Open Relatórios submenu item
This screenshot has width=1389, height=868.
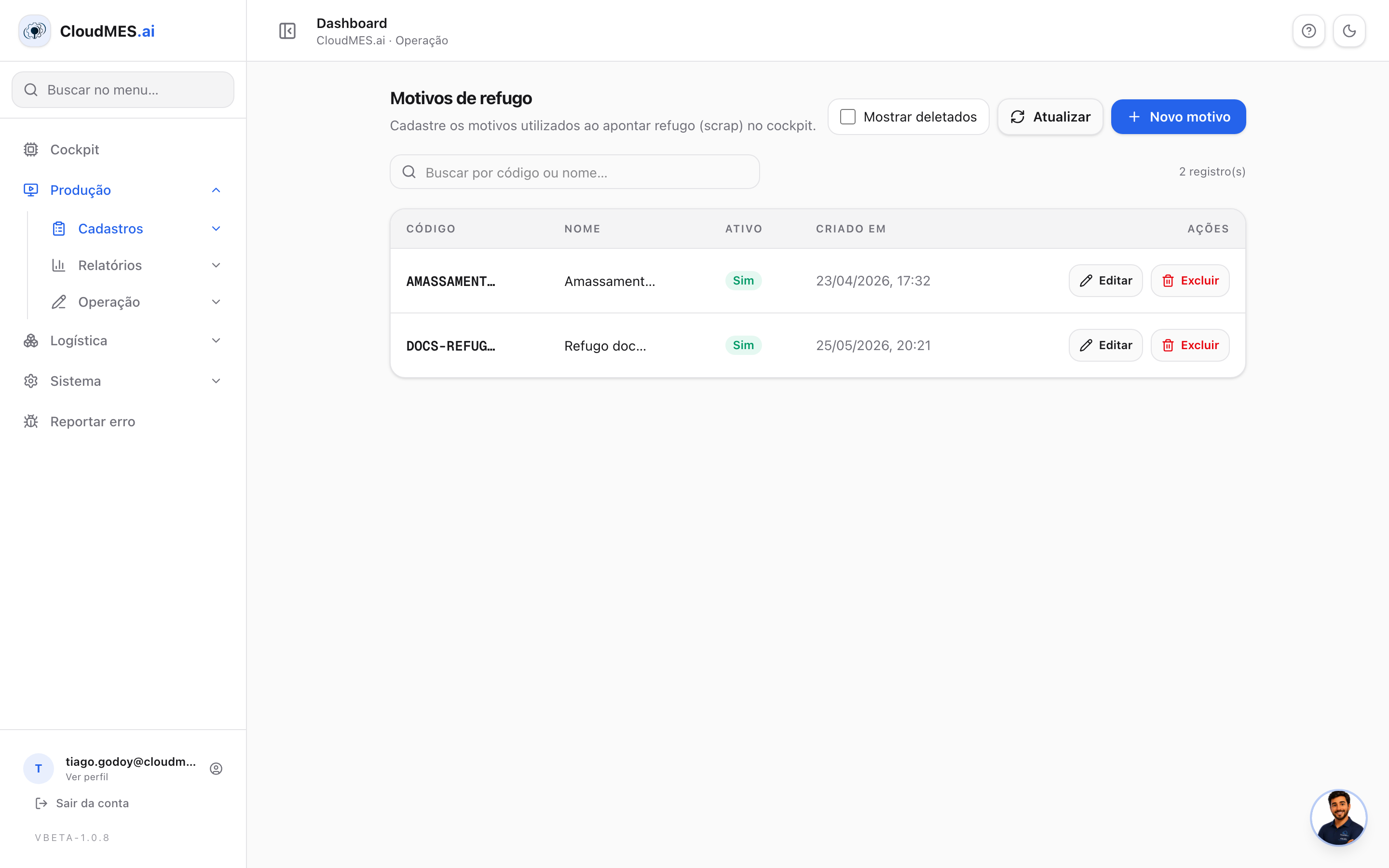(136, 265)
